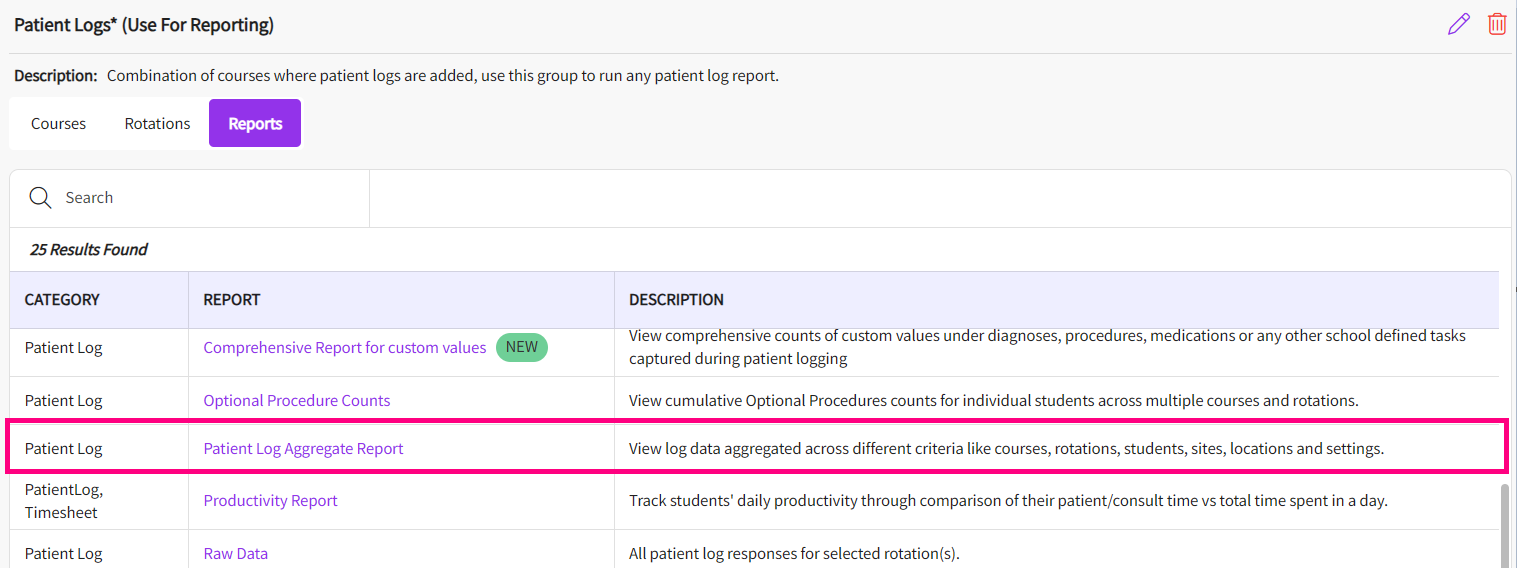
Task: Click the red trash delete icon
Action: [x=1497, y=24]
